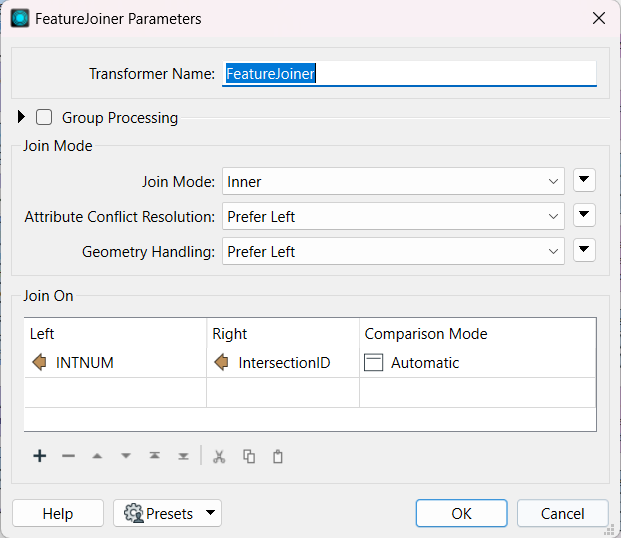Image resolution: width=621 pixels, height=538 pixels.
Task: Click the Cancel button
Action: (x=562, y=513)
